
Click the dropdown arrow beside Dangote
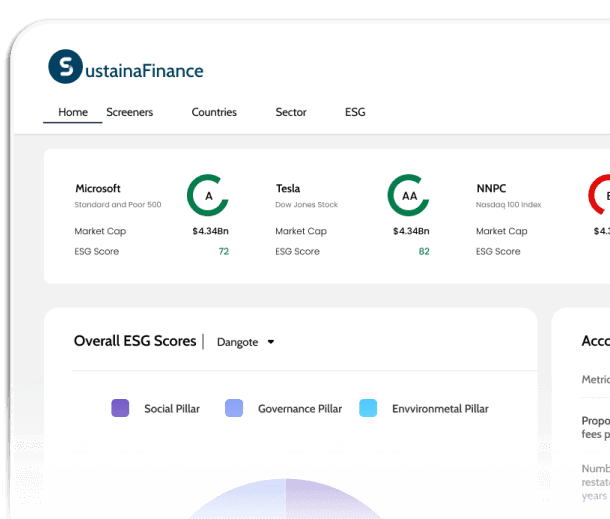[x=271, y=342]
